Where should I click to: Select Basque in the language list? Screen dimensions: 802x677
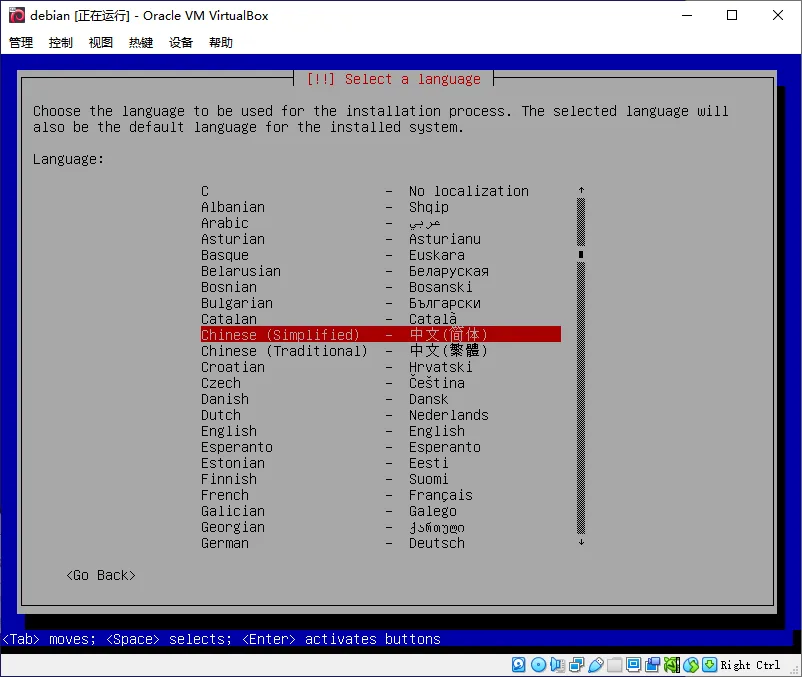click(381, 255)
